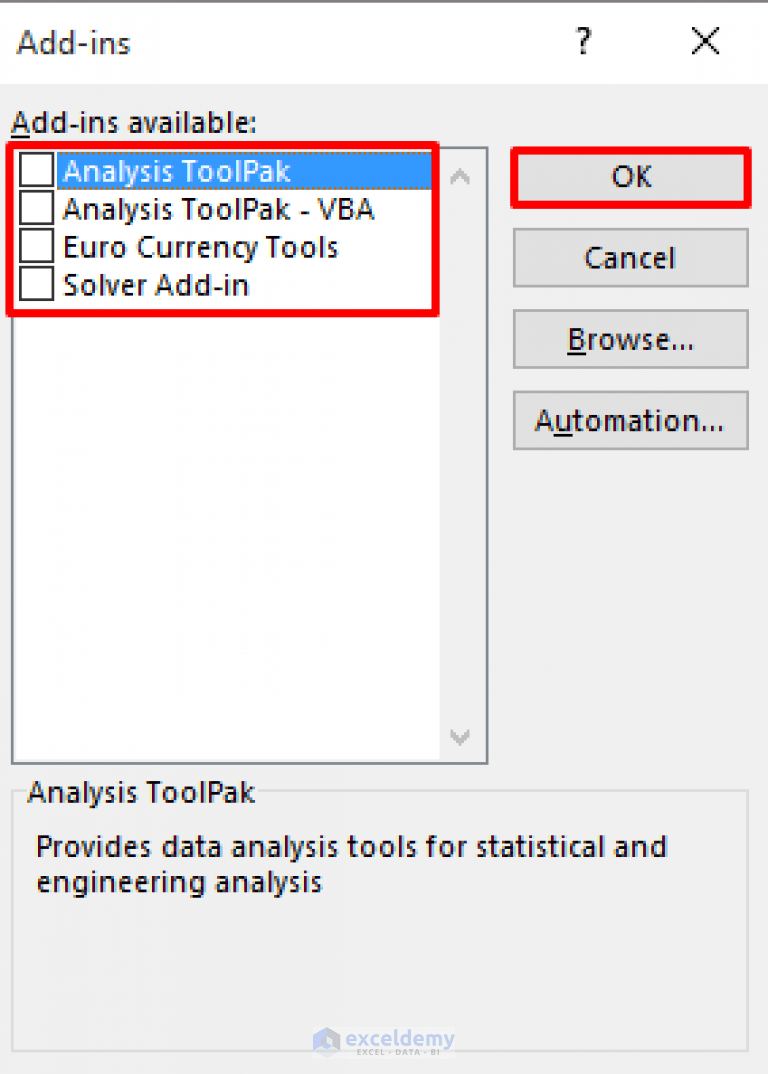Check the Analysis ToolPak - VBA add-in

point(35,208)
